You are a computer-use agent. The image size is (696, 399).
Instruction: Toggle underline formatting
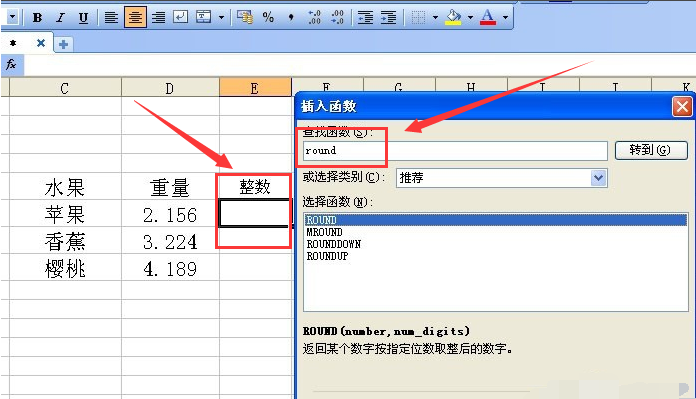click(83, 18)
